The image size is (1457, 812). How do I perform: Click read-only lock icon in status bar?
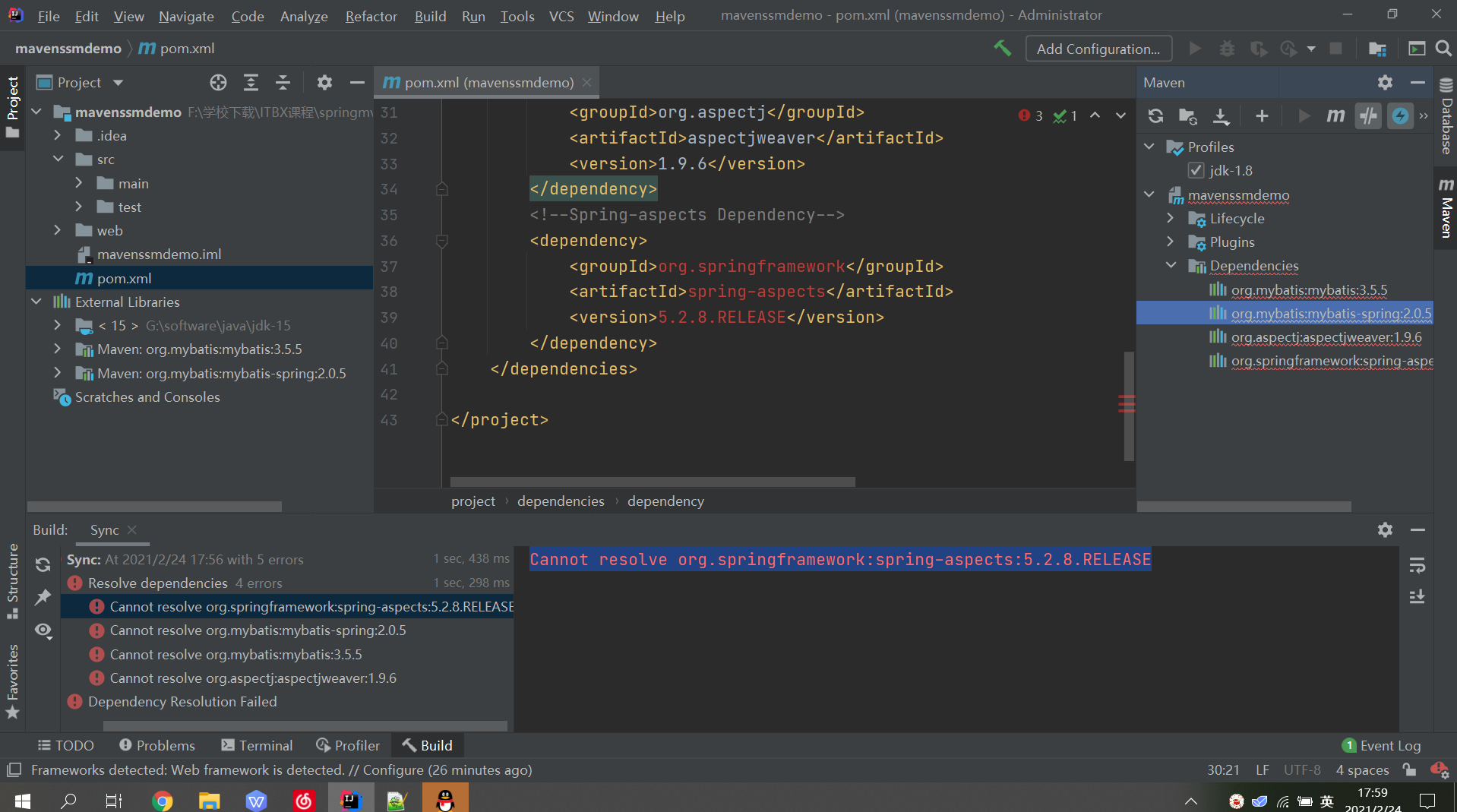1409,769
